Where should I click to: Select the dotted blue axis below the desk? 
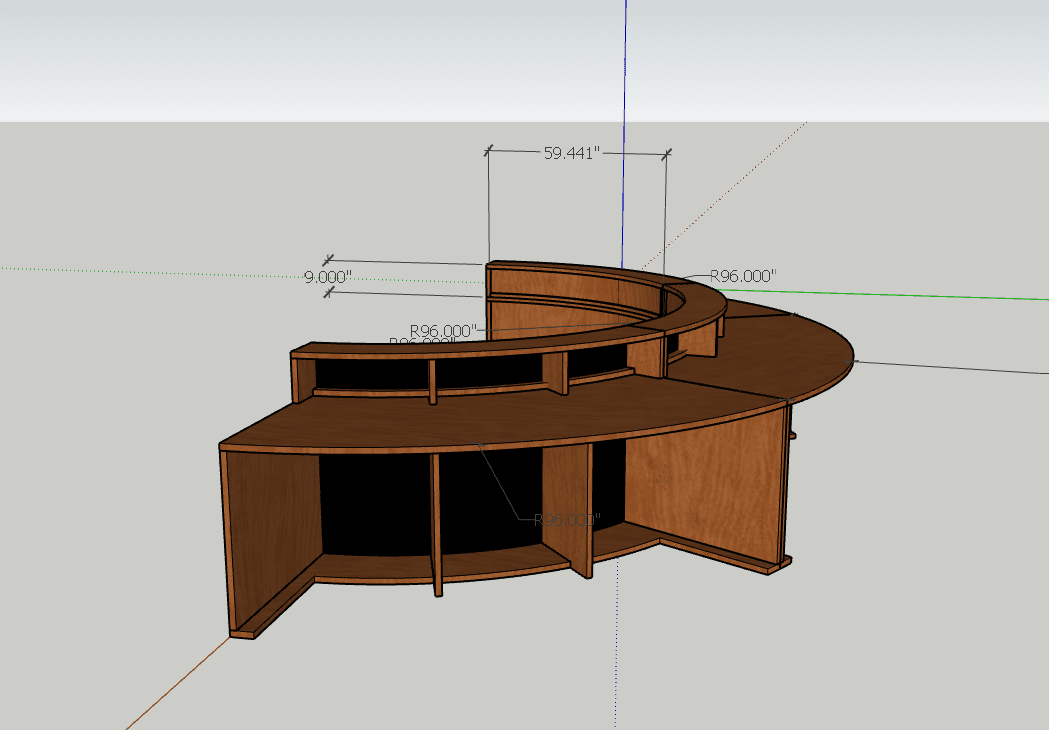[616, 650]
